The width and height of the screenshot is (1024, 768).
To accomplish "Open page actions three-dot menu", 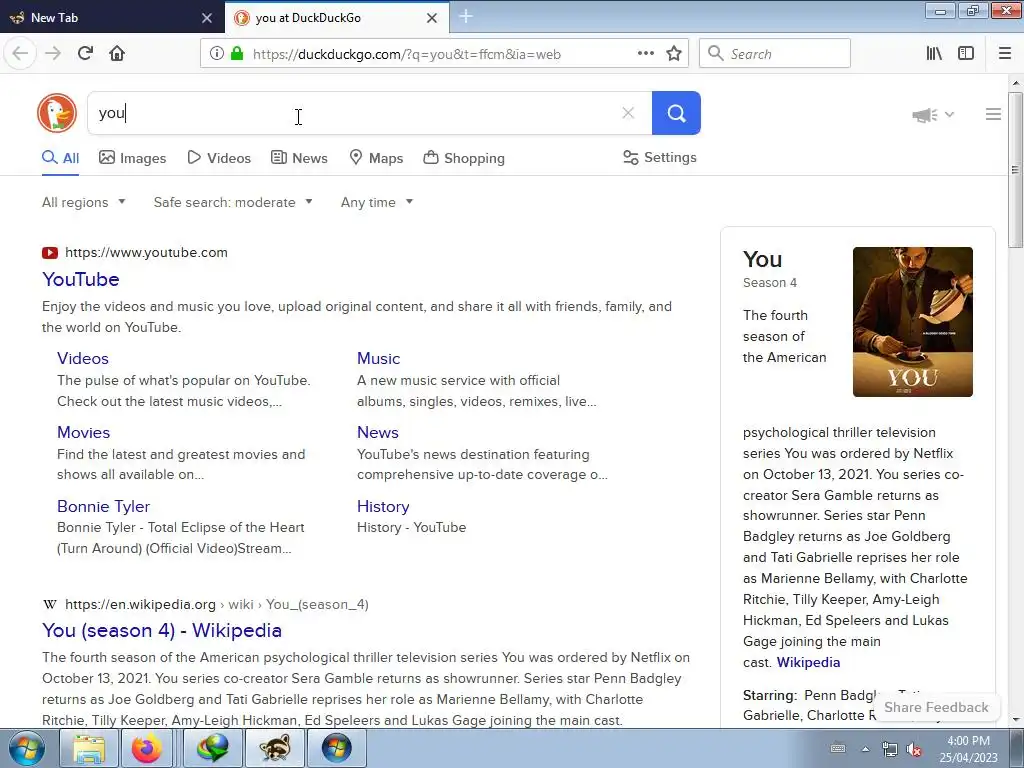I will (x=645, y=54).
